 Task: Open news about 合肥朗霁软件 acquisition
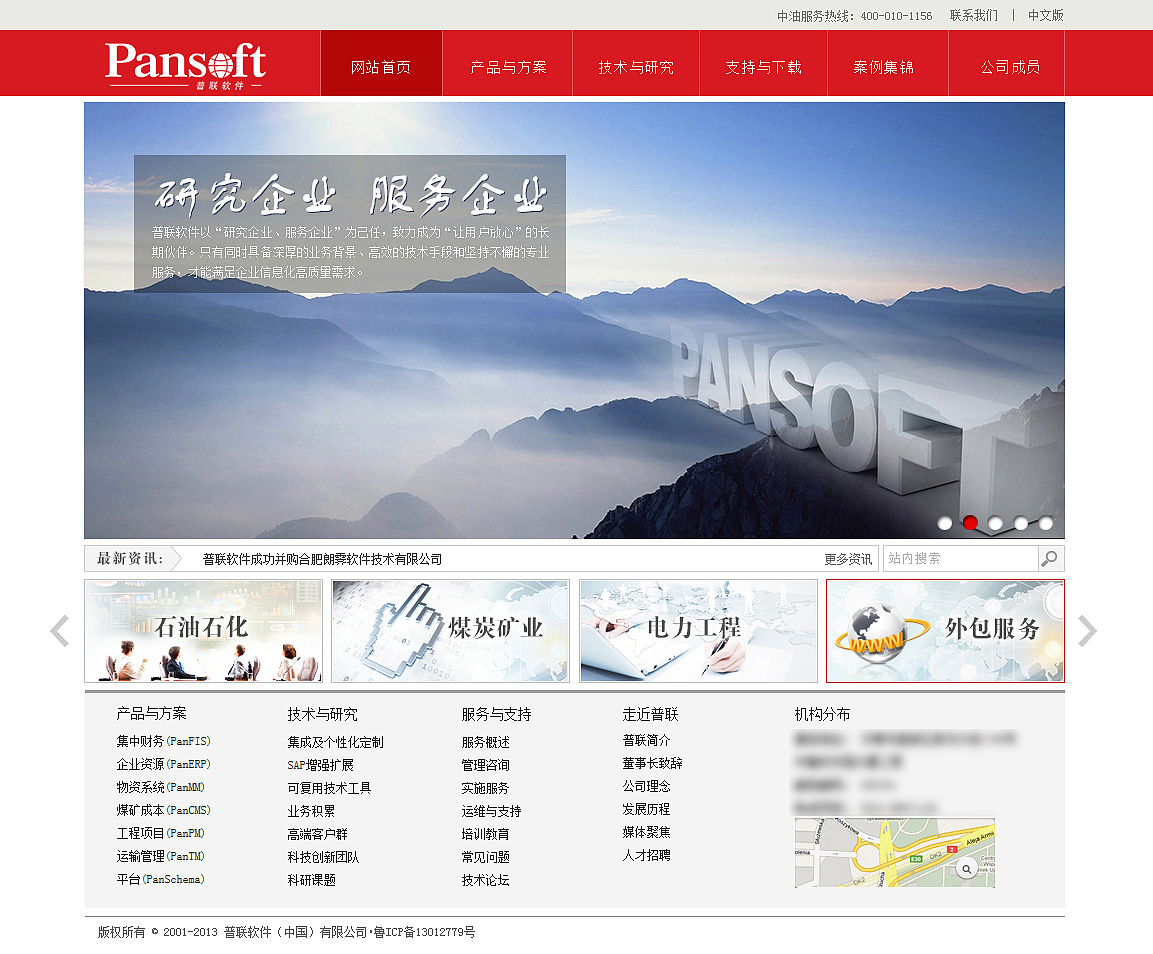coord(322,559)
